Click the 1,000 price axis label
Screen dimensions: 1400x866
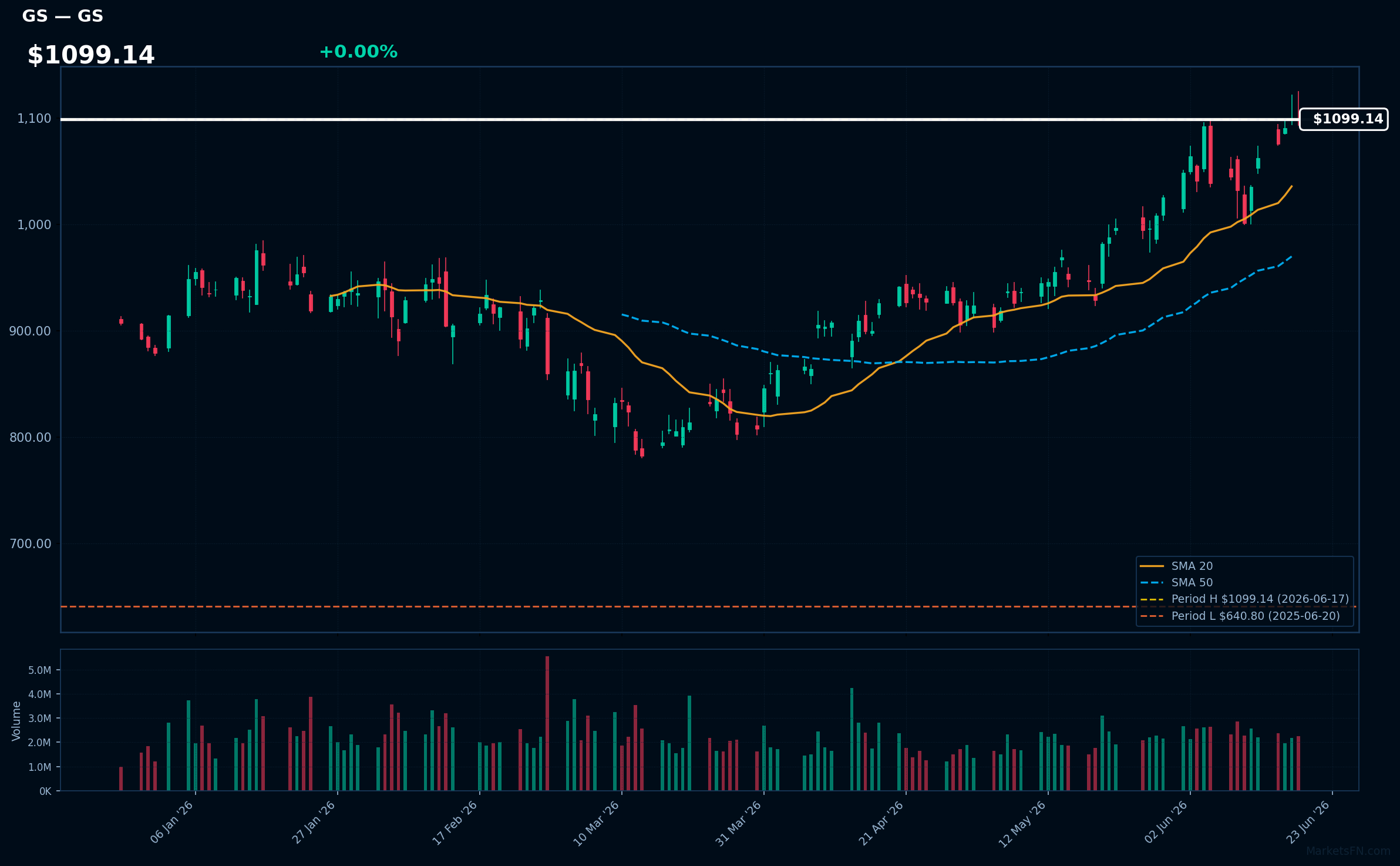[34, 225]
